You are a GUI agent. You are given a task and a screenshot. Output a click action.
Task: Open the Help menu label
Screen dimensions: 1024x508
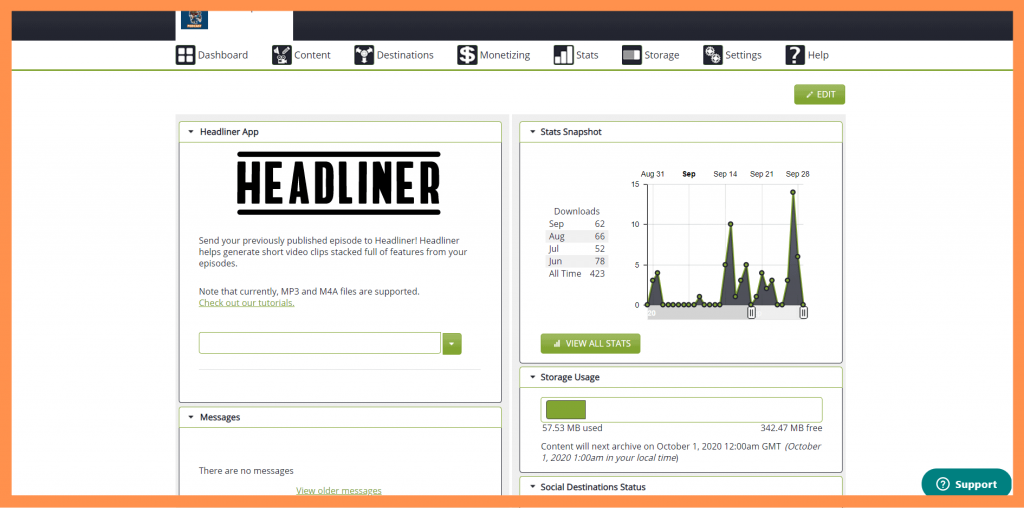coord(818,55)
